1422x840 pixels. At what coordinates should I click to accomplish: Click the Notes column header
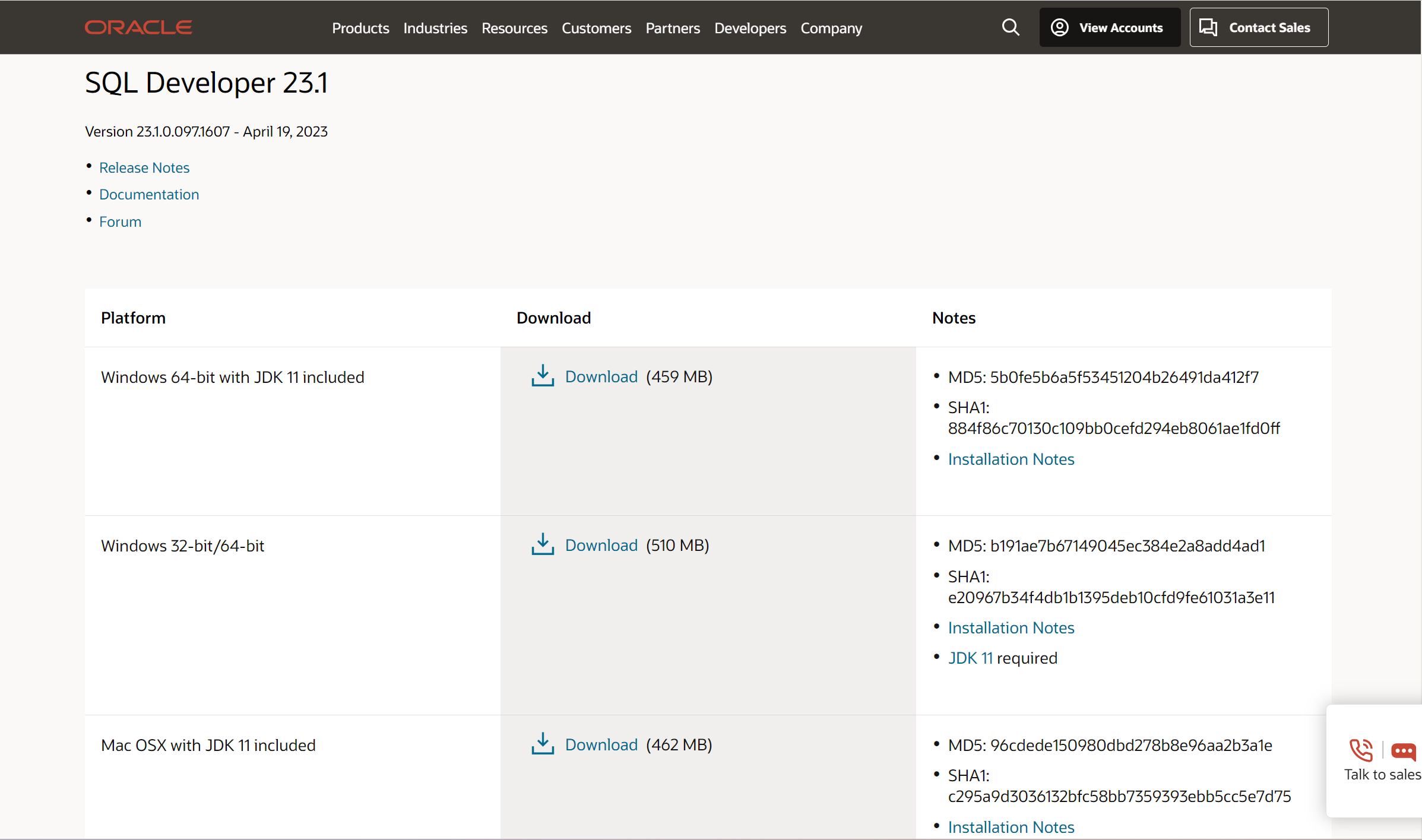pyautogui.click(x=954, y=318)
